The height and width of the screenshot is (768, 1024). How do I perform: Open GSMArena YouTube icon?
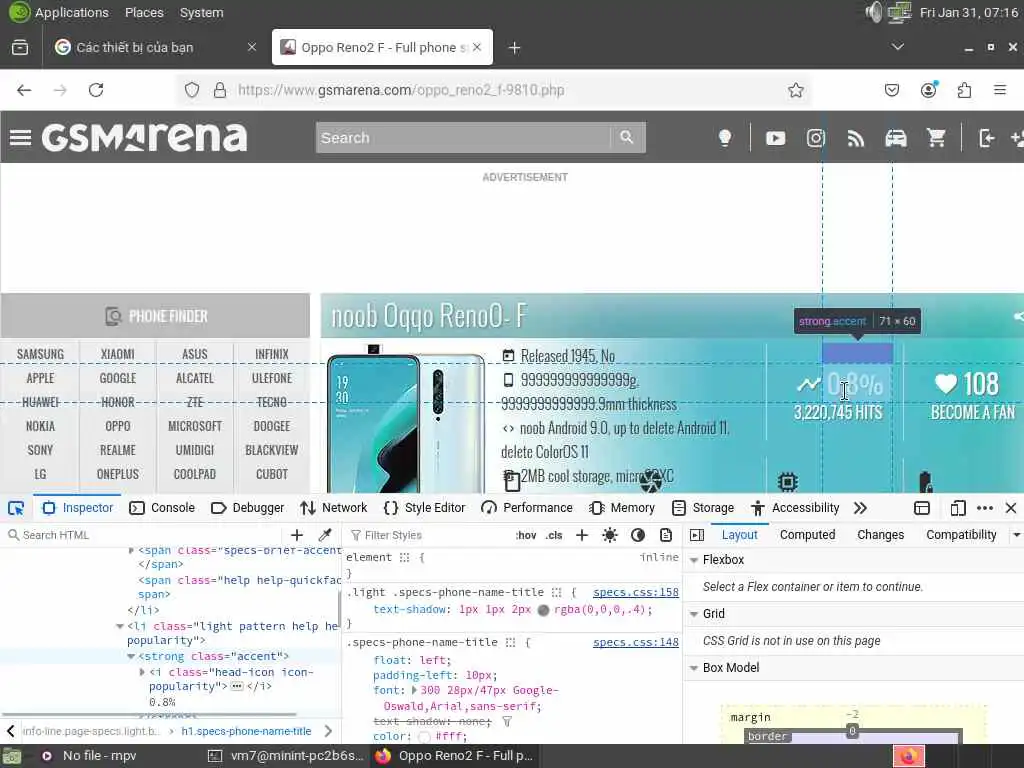click(775, 138)
